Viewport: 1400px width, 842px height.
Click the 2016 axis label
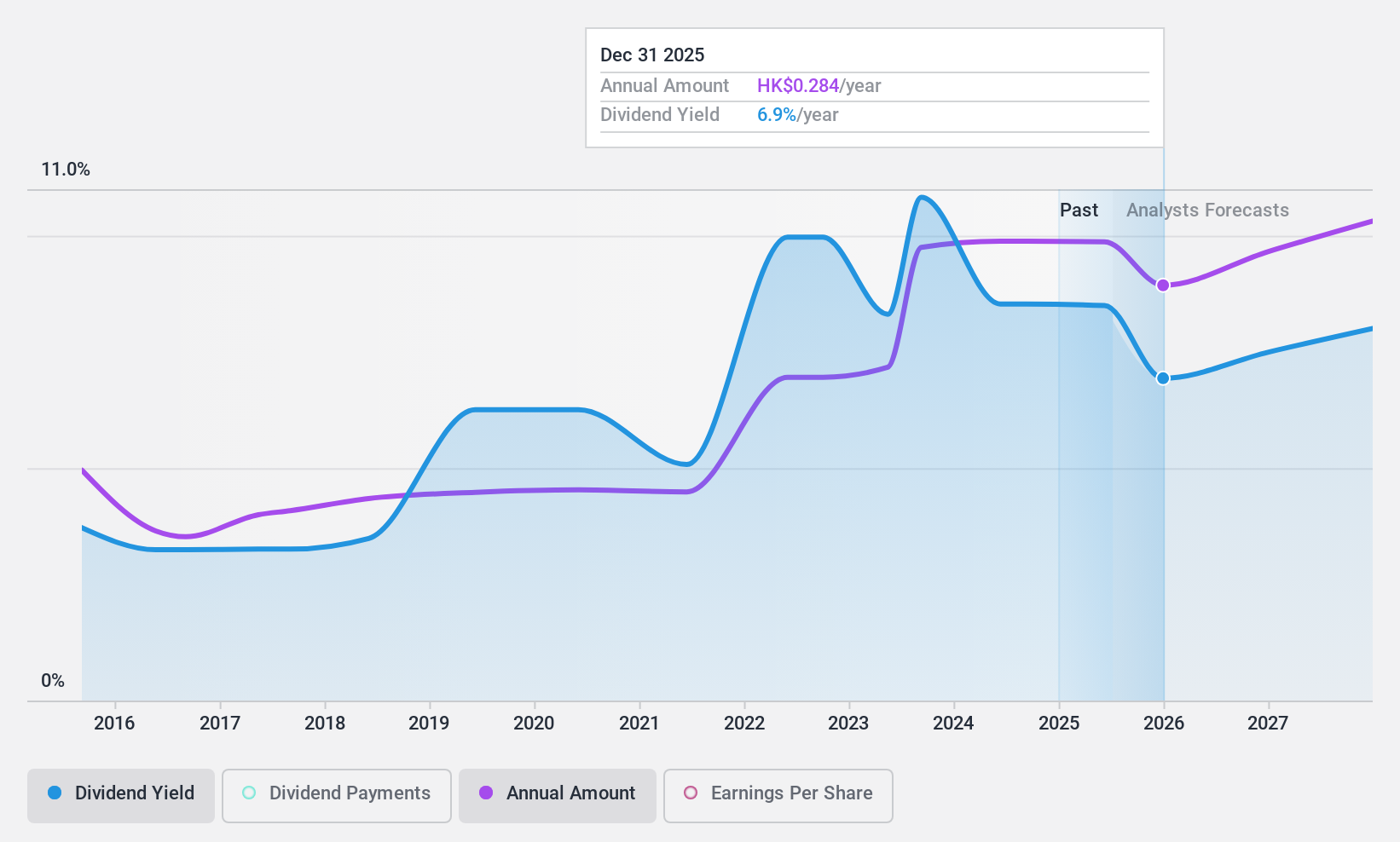click(x=114, y=724)
